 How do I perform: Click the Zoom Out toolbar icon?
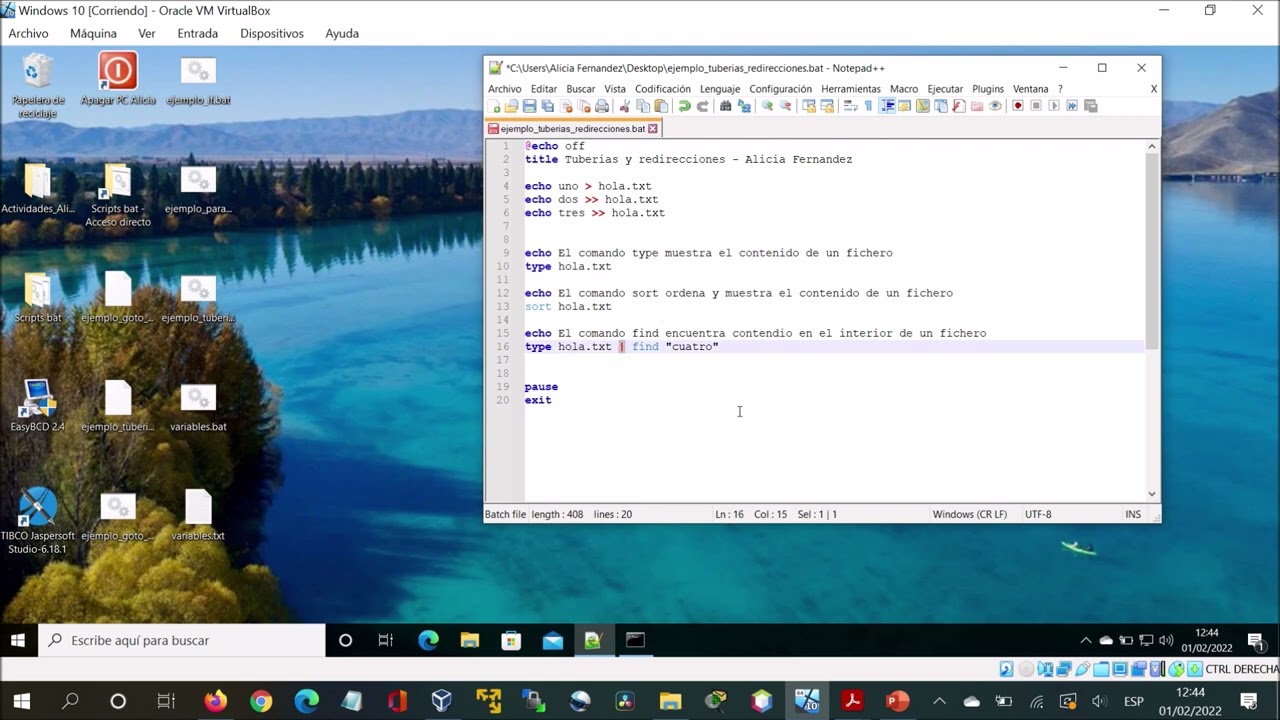pyautogui.click(x=786, y=106)
